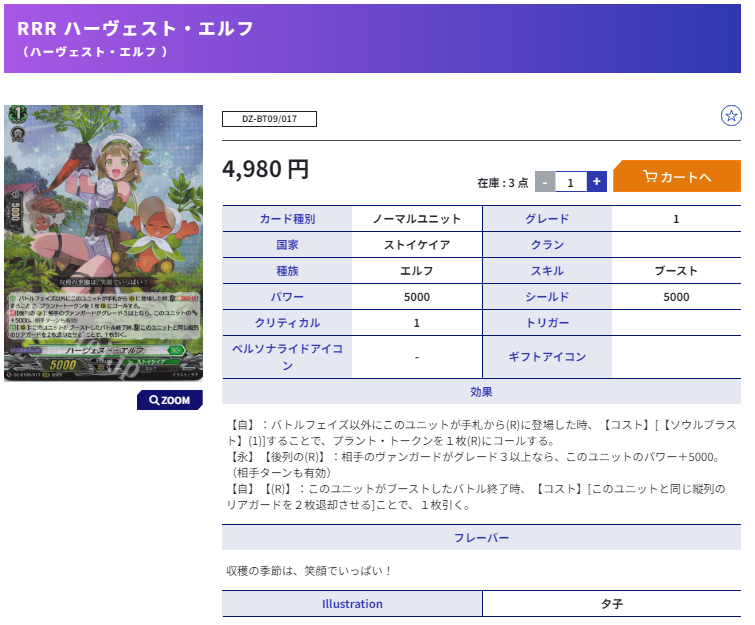Image resolution: width=755 pixels, height=625 pixels.
Task: Click the ブースト skill value
Action: [x=676, y=271]
